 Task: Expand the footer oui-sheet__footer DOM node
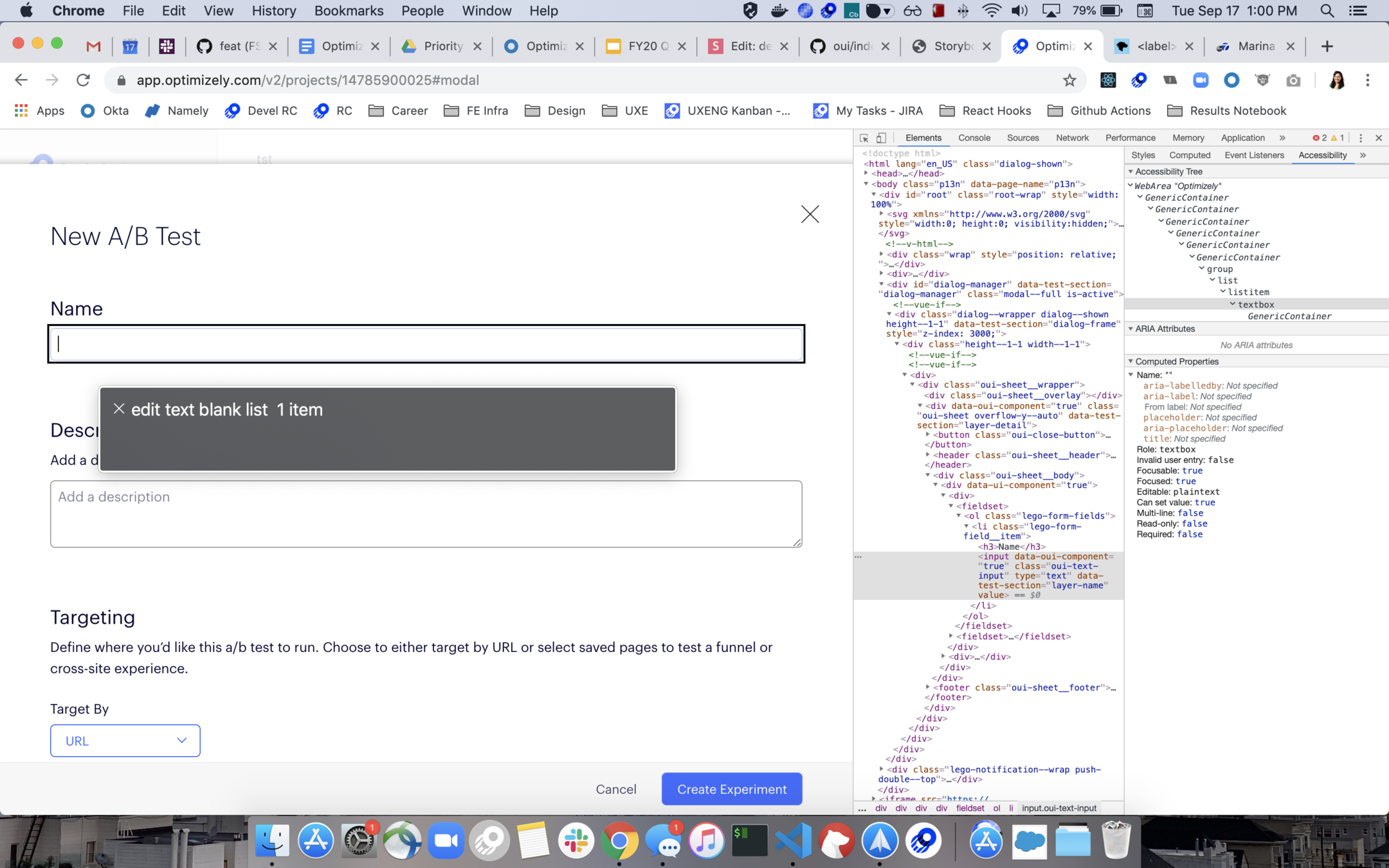pyautogui.click(x=928, y=687)
